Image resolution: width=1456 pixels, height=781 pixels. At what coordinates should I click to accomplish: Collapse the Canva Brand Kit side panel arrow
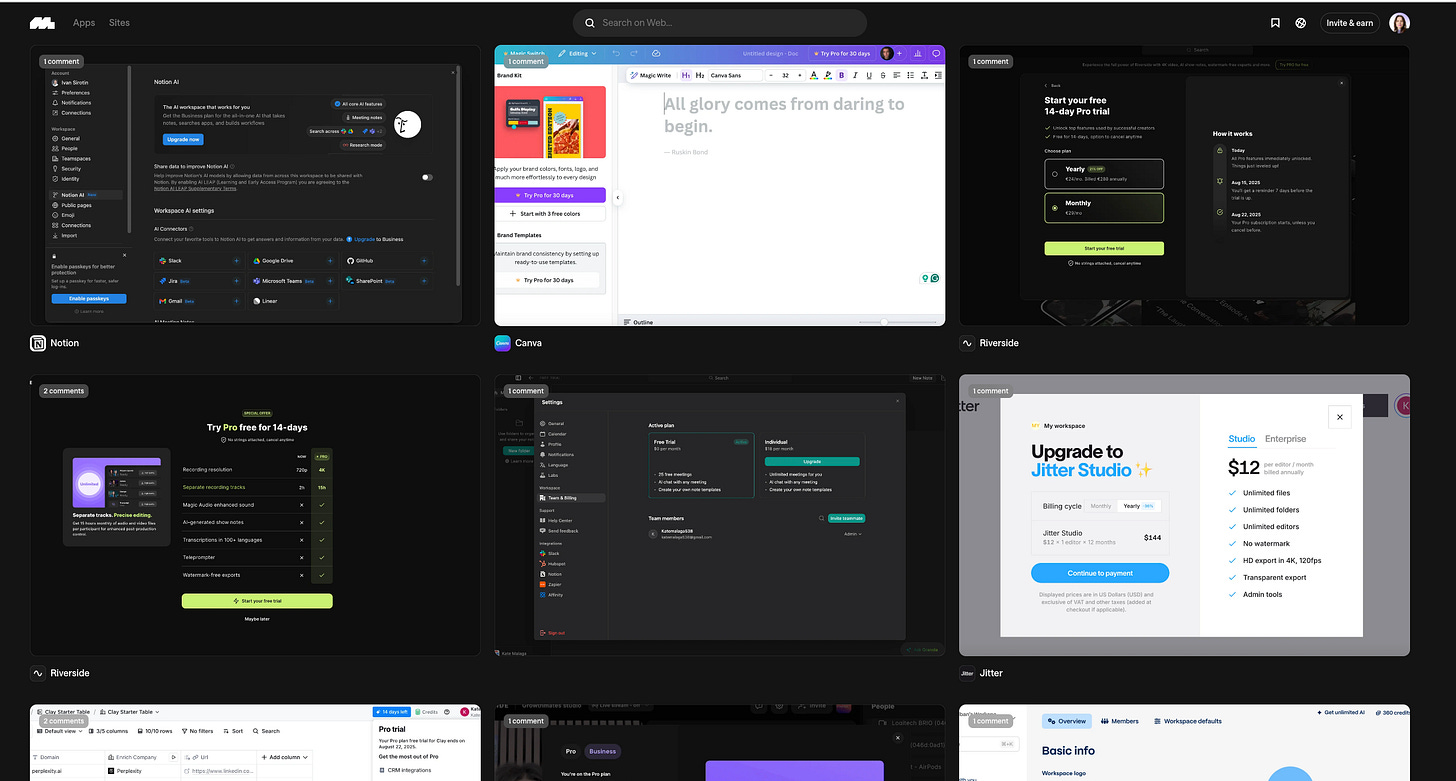[x=617, y=198]
